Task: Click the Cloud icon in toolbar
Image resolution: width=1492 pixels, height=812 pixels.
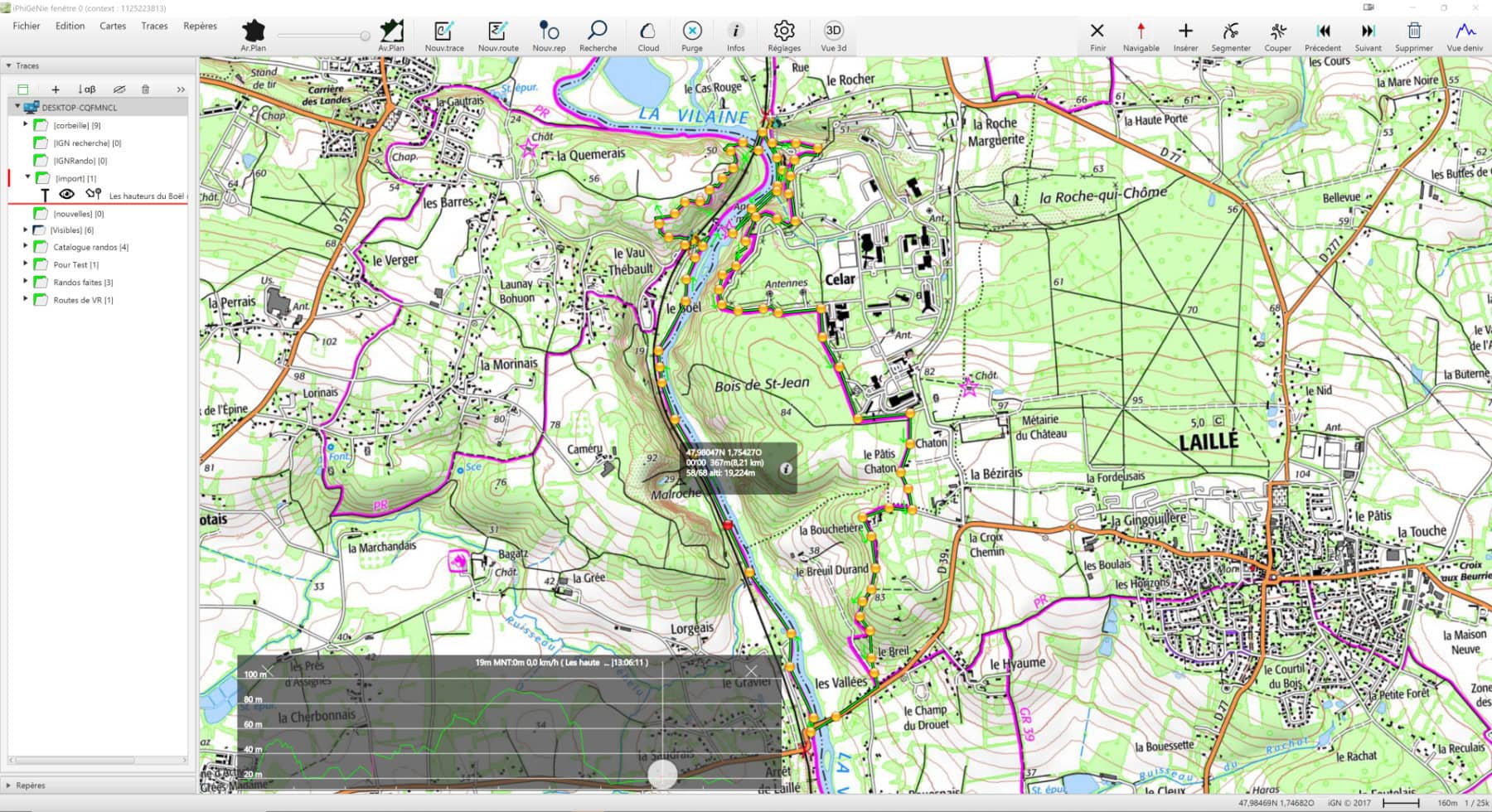Action: (x=648, y=36)
